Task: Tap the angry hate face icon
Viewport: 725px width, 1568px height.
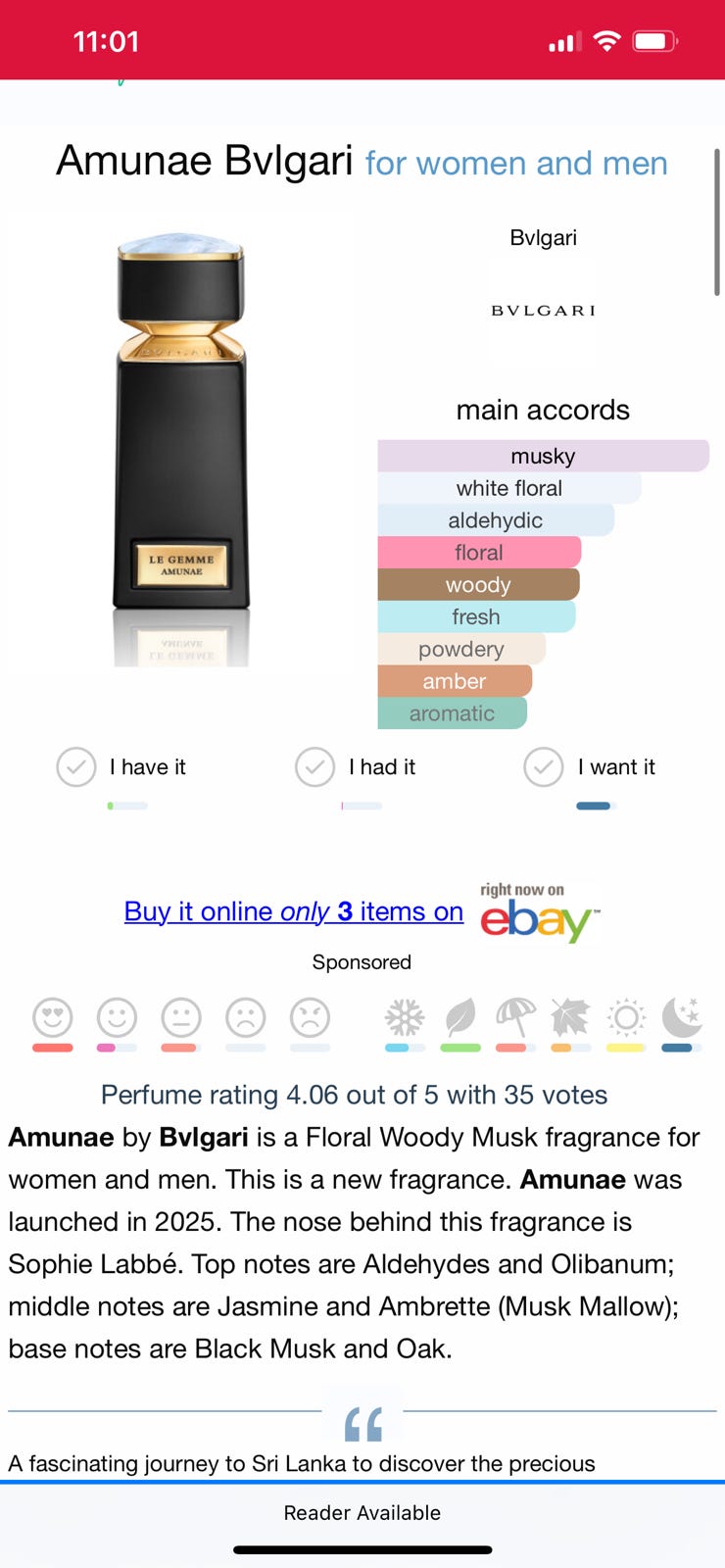Action: pos(310,1018)
